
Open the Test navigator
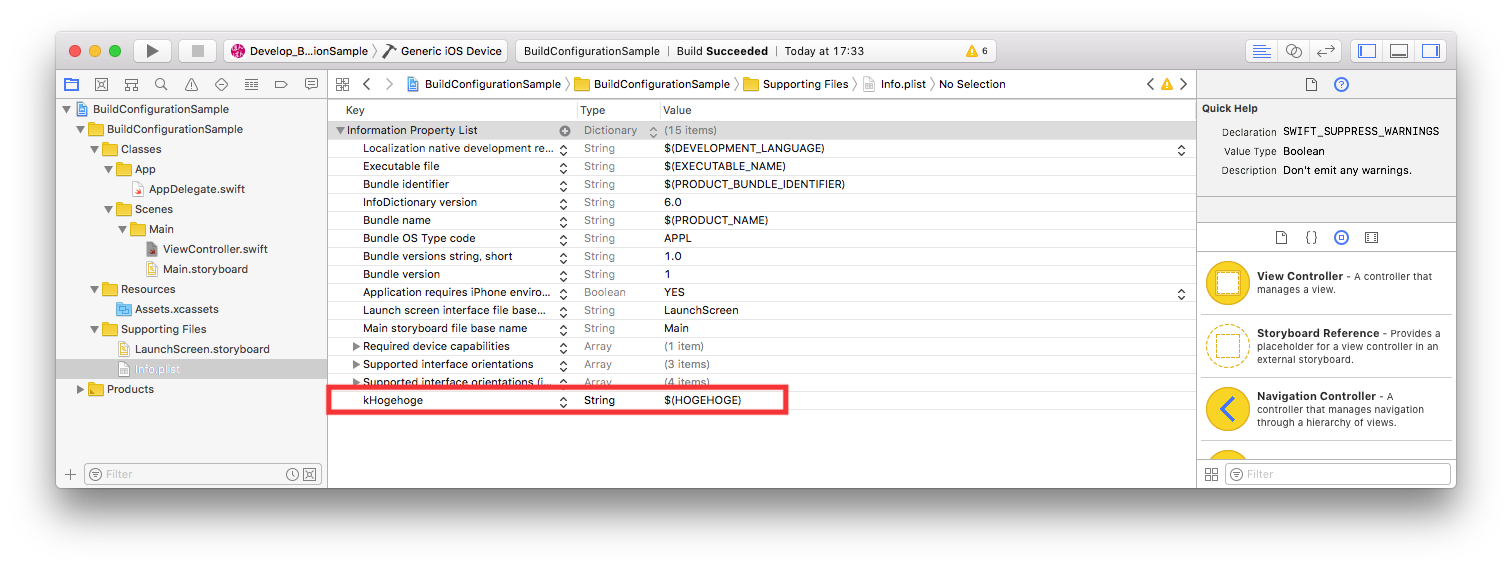[221, 84]
